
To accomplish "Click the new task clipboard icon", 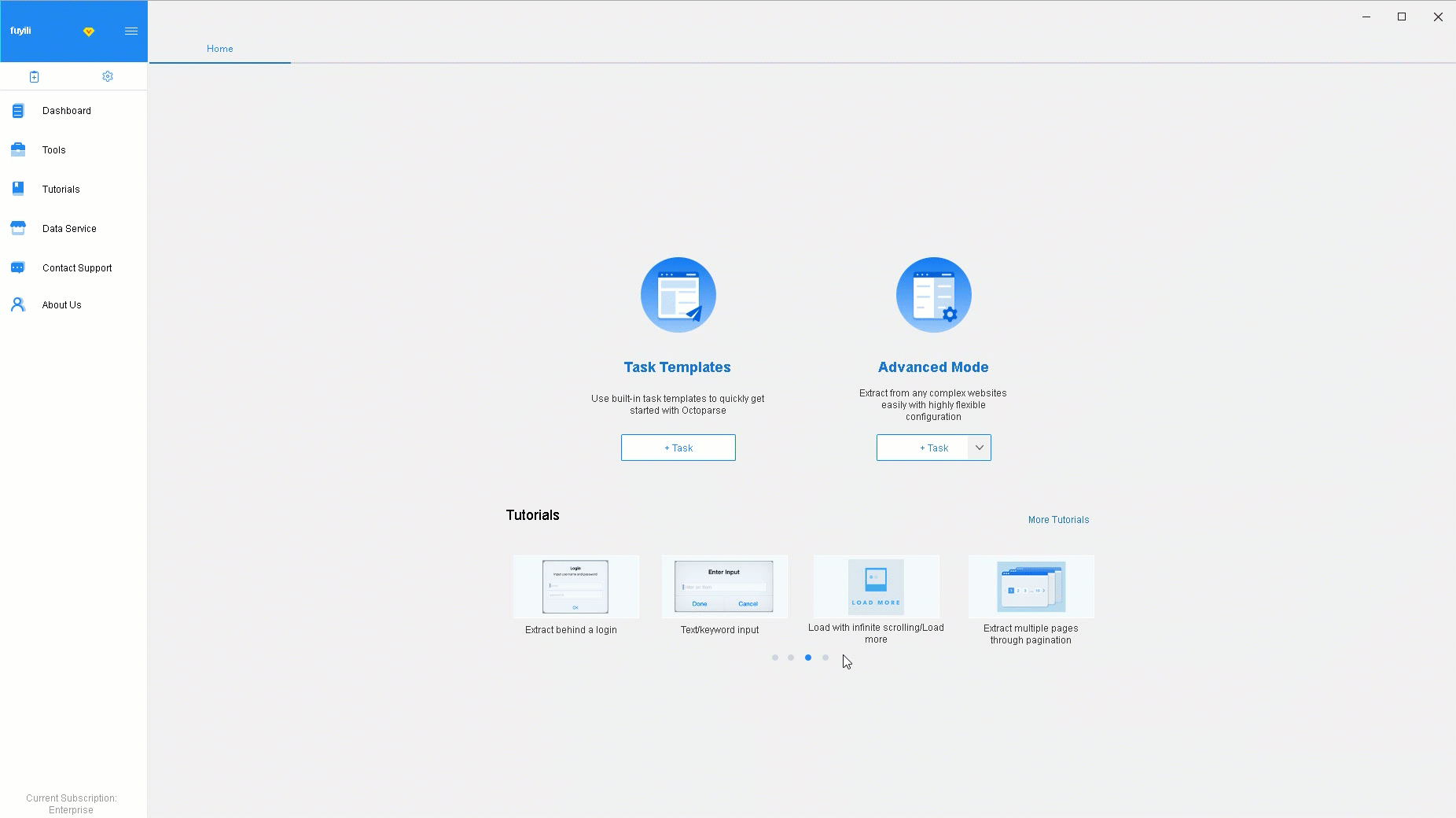I will pyautogui.click(x=35, y=76).
